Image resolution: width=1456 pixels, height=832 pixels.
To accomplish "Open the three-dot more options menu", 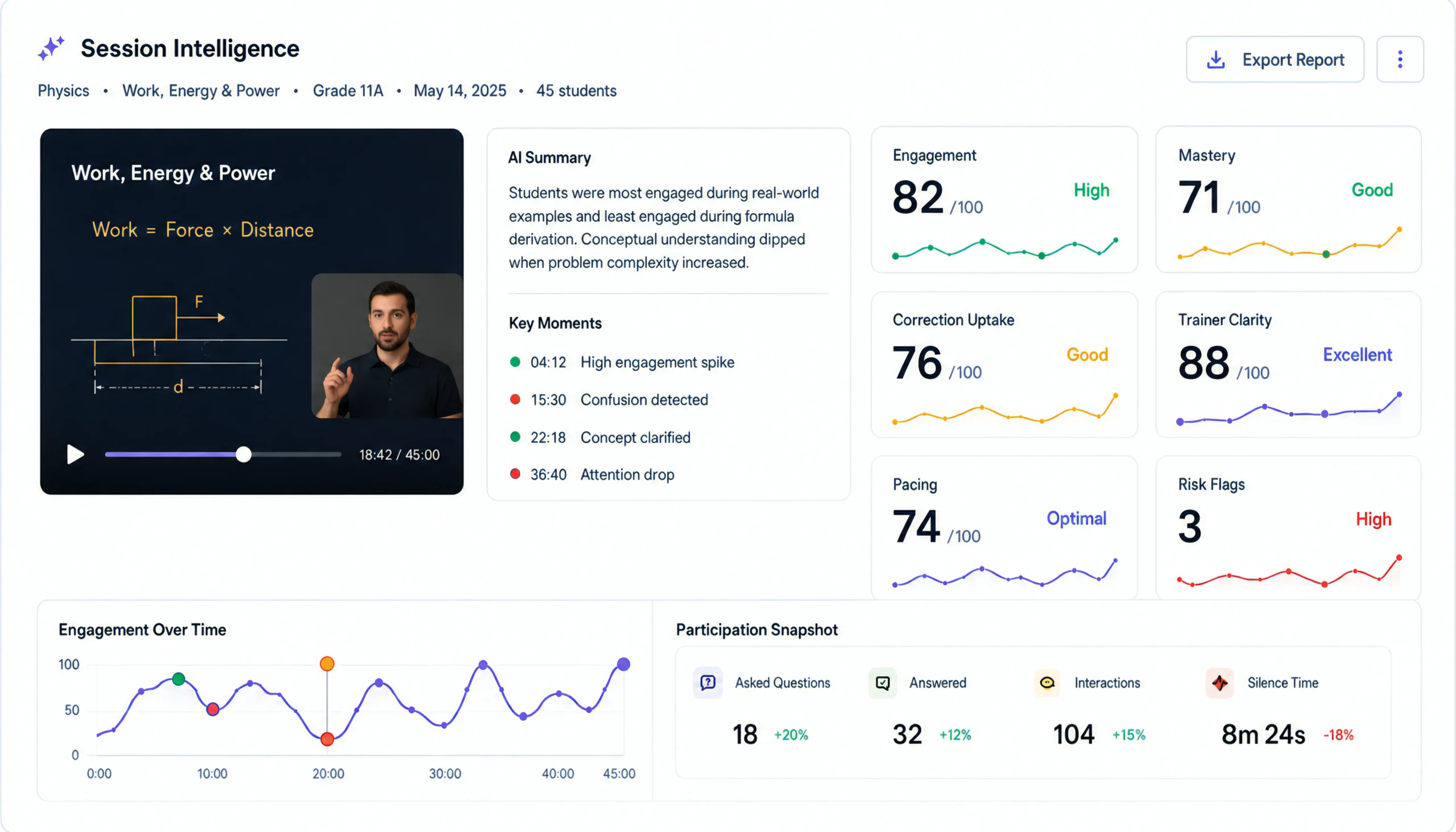I will pos(1400,59).
